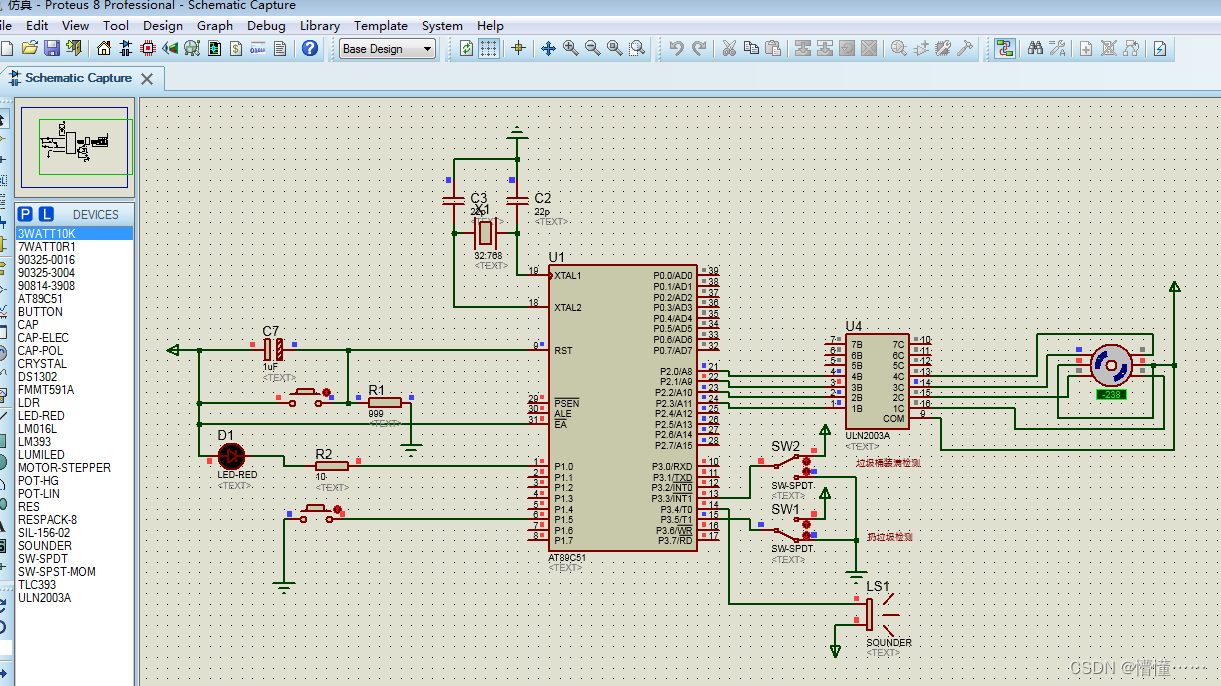Screen dimensions: 1221x686
Task: Remove the current sheet icon
Action: click(x=1107, y=48)
